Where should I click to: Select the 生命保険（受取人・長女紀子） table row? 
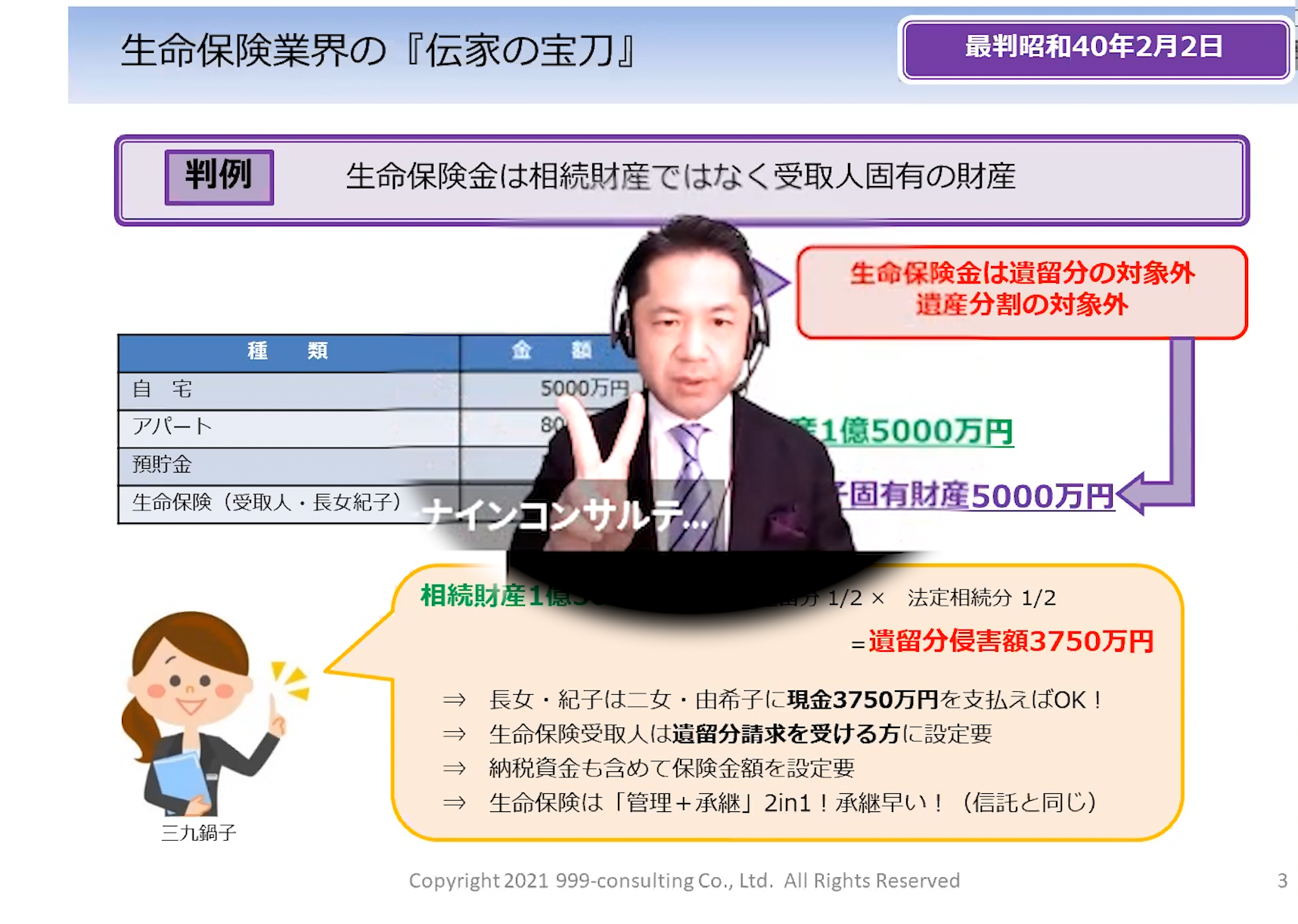pos(266,503)
